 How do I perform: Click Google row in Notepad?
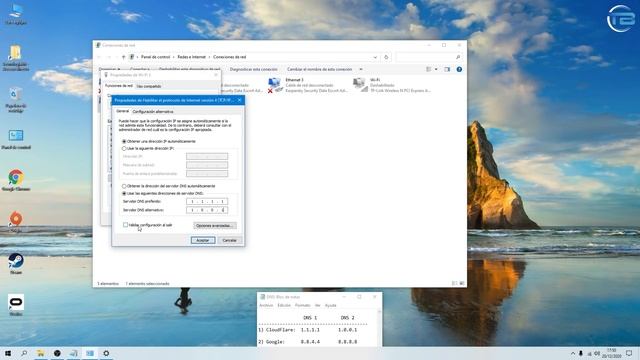[x=307, y=342]
